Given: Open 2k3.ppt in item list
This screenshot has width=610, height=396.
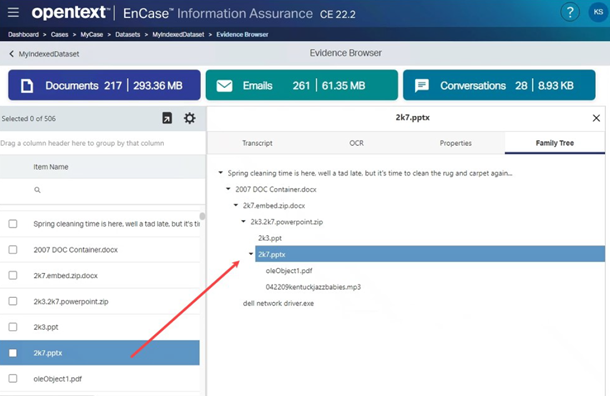Looking at the screenshot, I should tap(46, 327).
